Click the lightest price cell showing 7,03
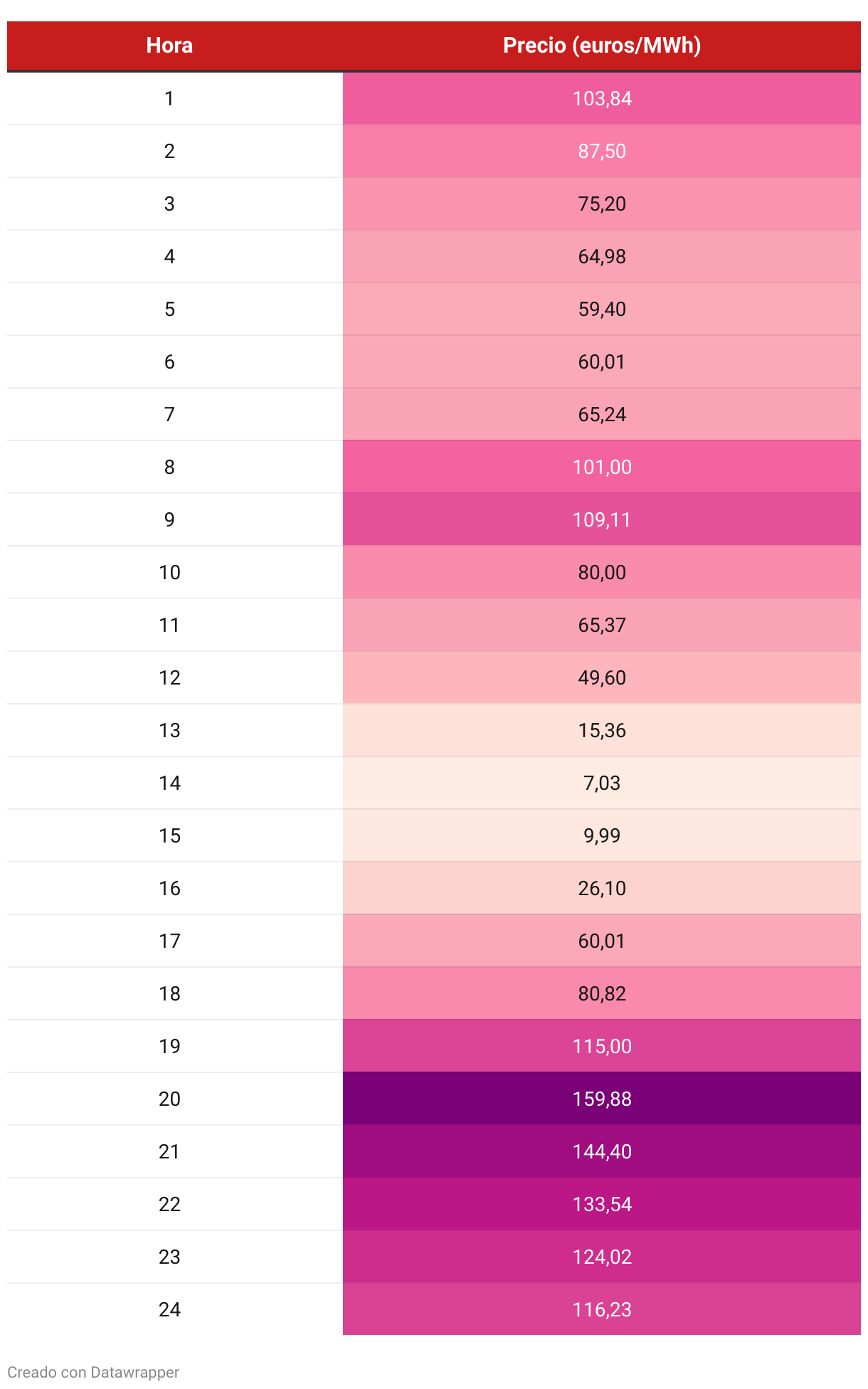868x1389 pixels. [x=602, y=783]
